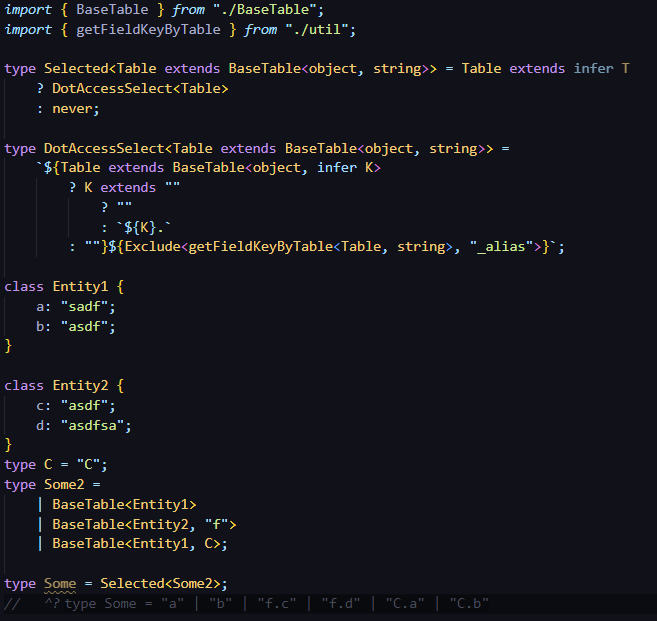Click the `${K}.` template literal
Screen dimensions: 657x621
(144, 228)
